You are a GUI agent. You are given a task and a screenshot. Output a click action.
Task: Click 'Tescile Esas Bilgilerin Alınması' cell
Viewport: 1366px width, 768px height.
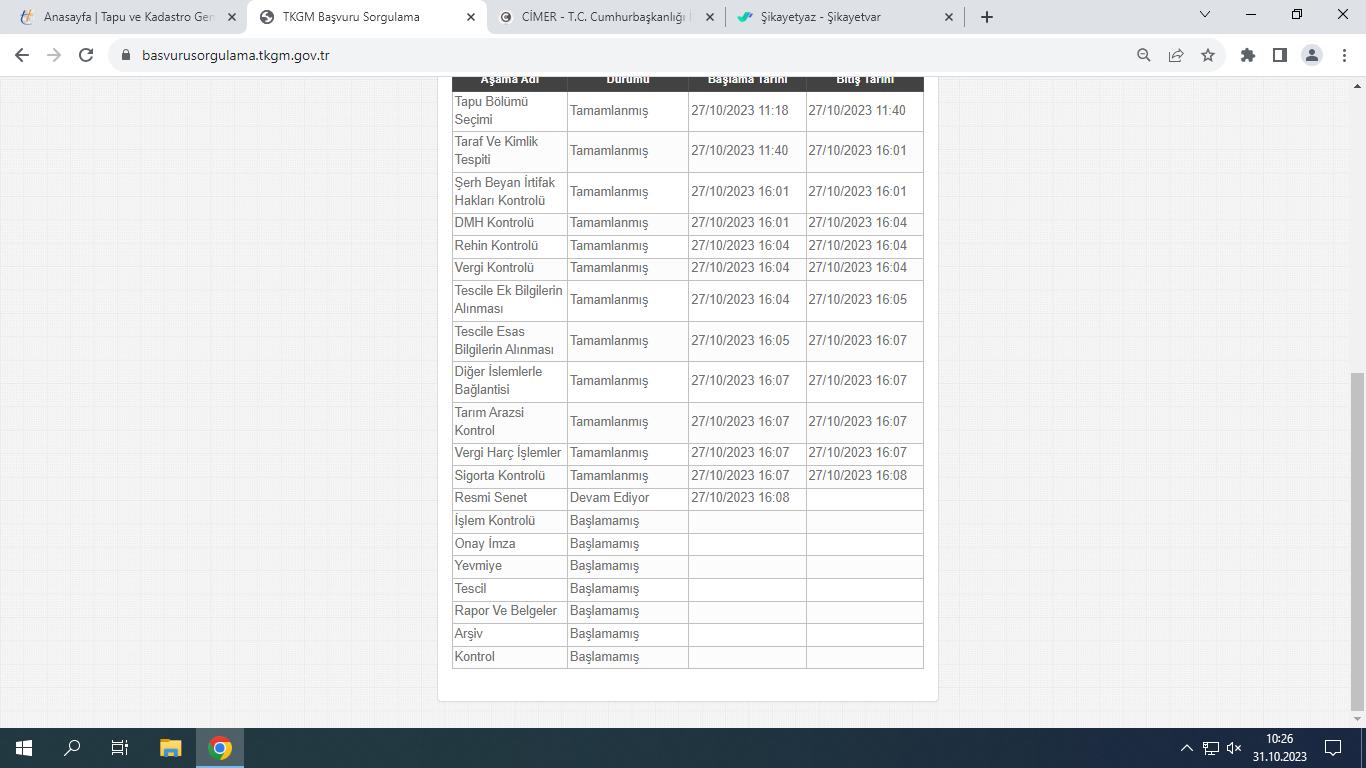click(x=509, y=341)
